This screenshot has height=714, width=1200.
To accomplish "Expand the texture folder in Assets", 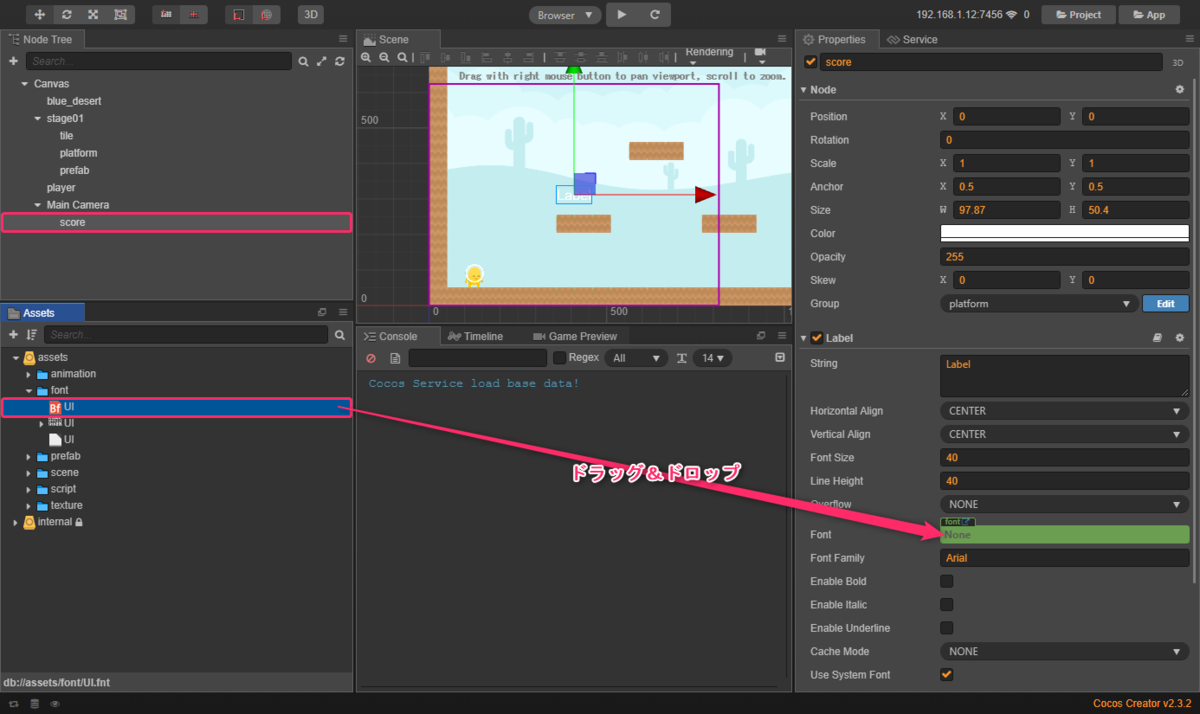I will click(x=29, y=506).
